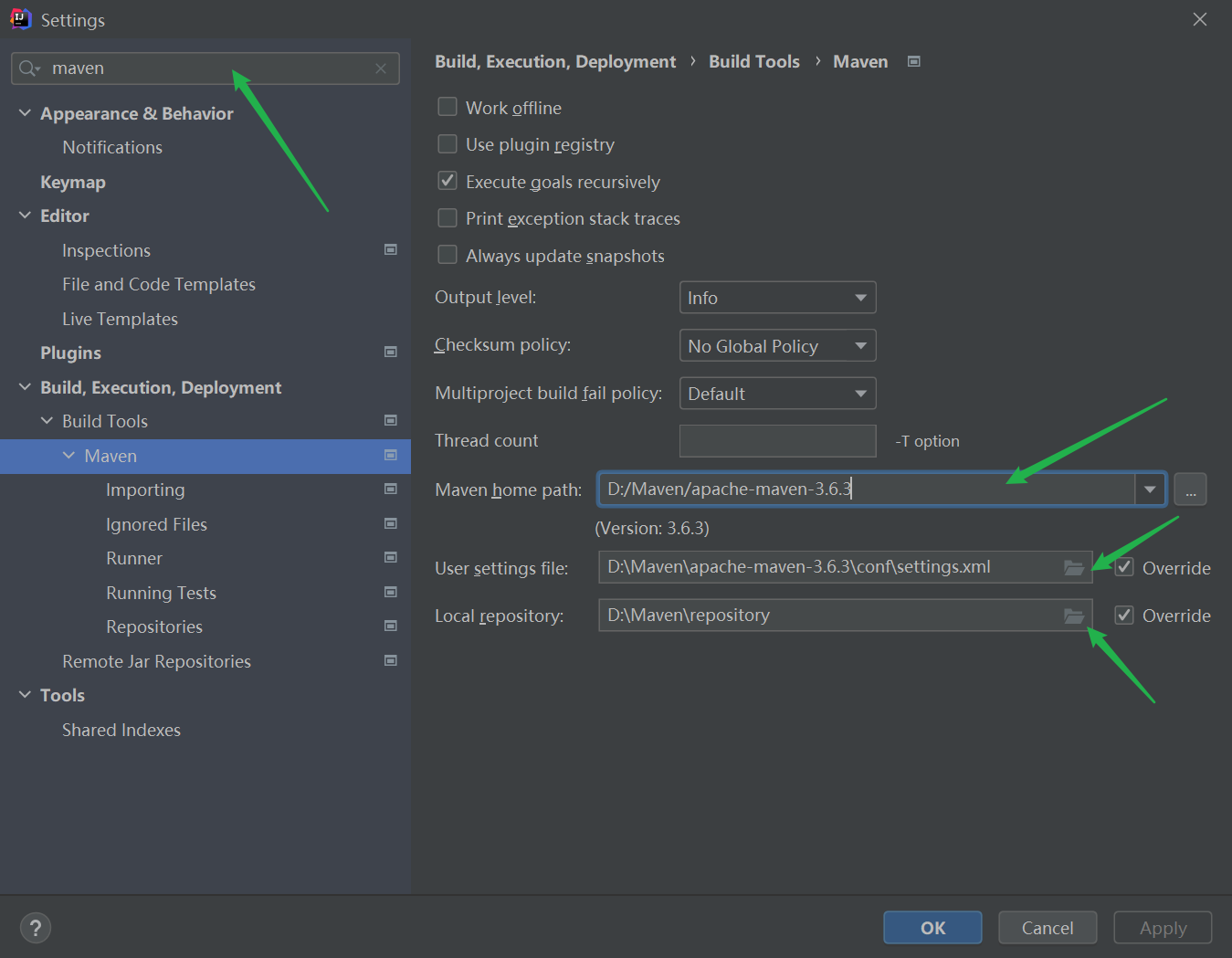The width and height of the screenshot is (1232, 958).
Task: Select Importing under Maven
Action: pos(145,490)
